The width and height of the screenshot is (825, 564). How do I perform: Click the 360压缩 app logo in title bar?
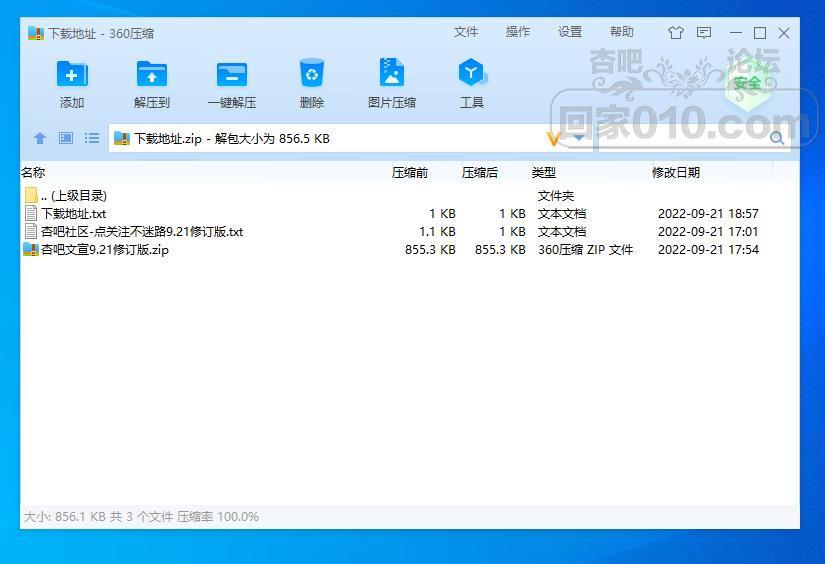tap(35, 33)
